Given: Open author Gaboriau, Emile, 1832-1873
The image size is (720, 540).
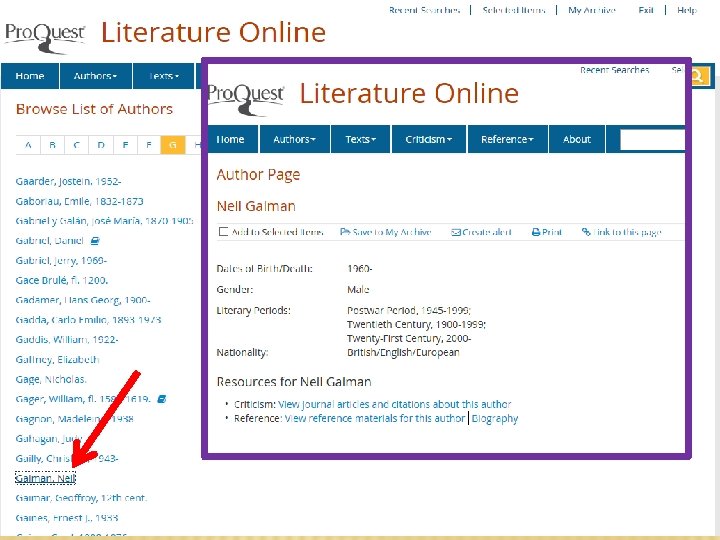Looking at the screenshot, I should 79,201.
